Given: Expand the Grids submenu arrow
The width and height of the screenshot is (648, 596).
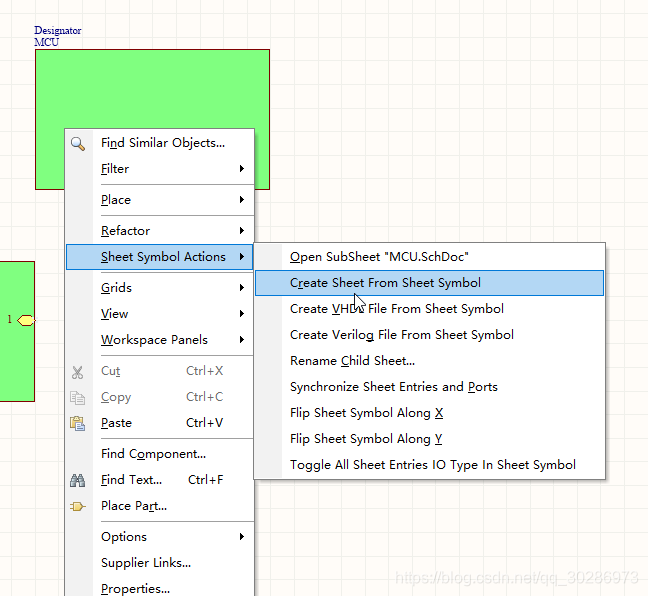Looking at the screenshot, I should tap(242, 288).
